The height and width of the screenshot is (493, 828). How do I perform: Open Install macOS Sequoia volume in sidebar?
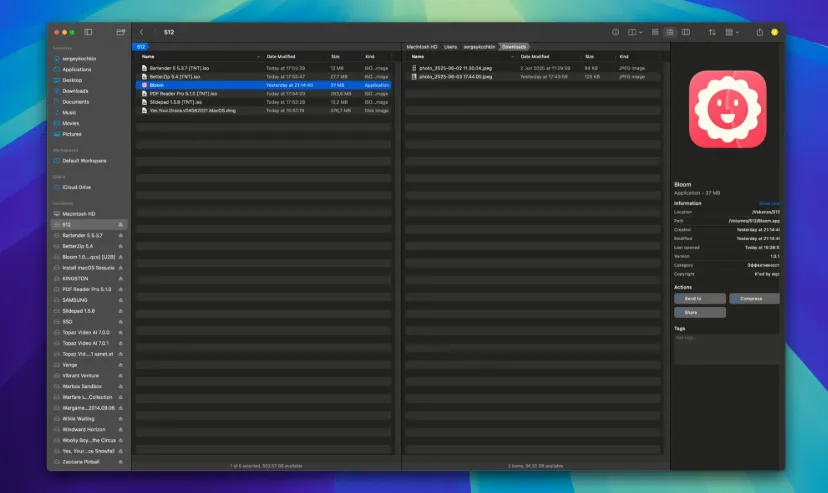[89, 268]
